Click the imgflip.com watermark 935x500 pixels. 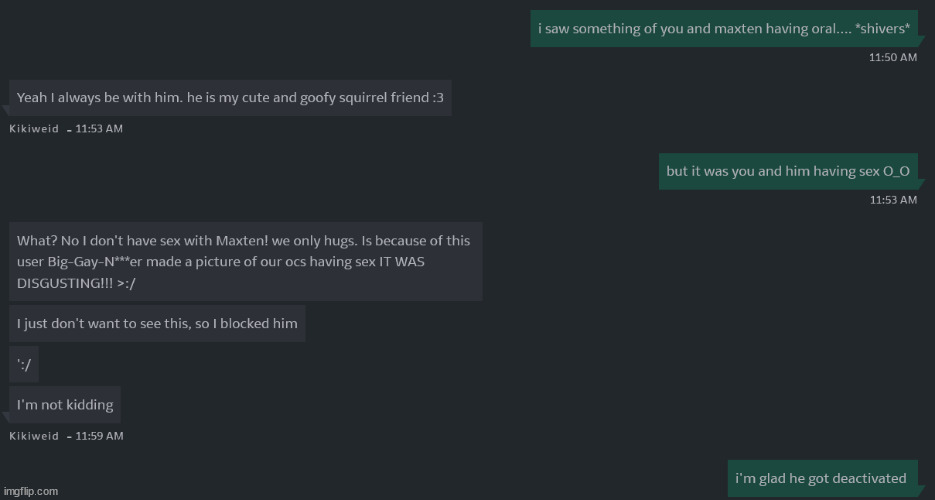[30, 491]
